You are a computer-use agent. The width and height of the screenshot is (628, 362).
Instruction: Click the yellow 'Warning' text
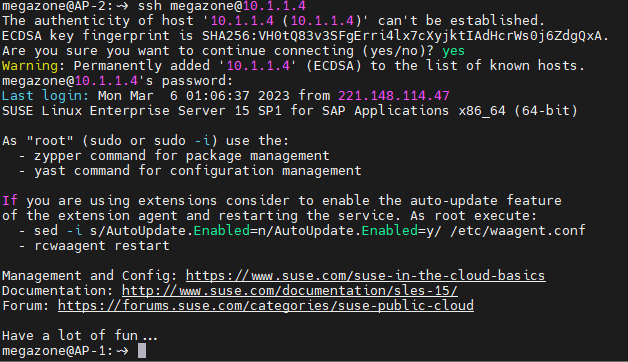pyautogui.click(x=30, y=66)
